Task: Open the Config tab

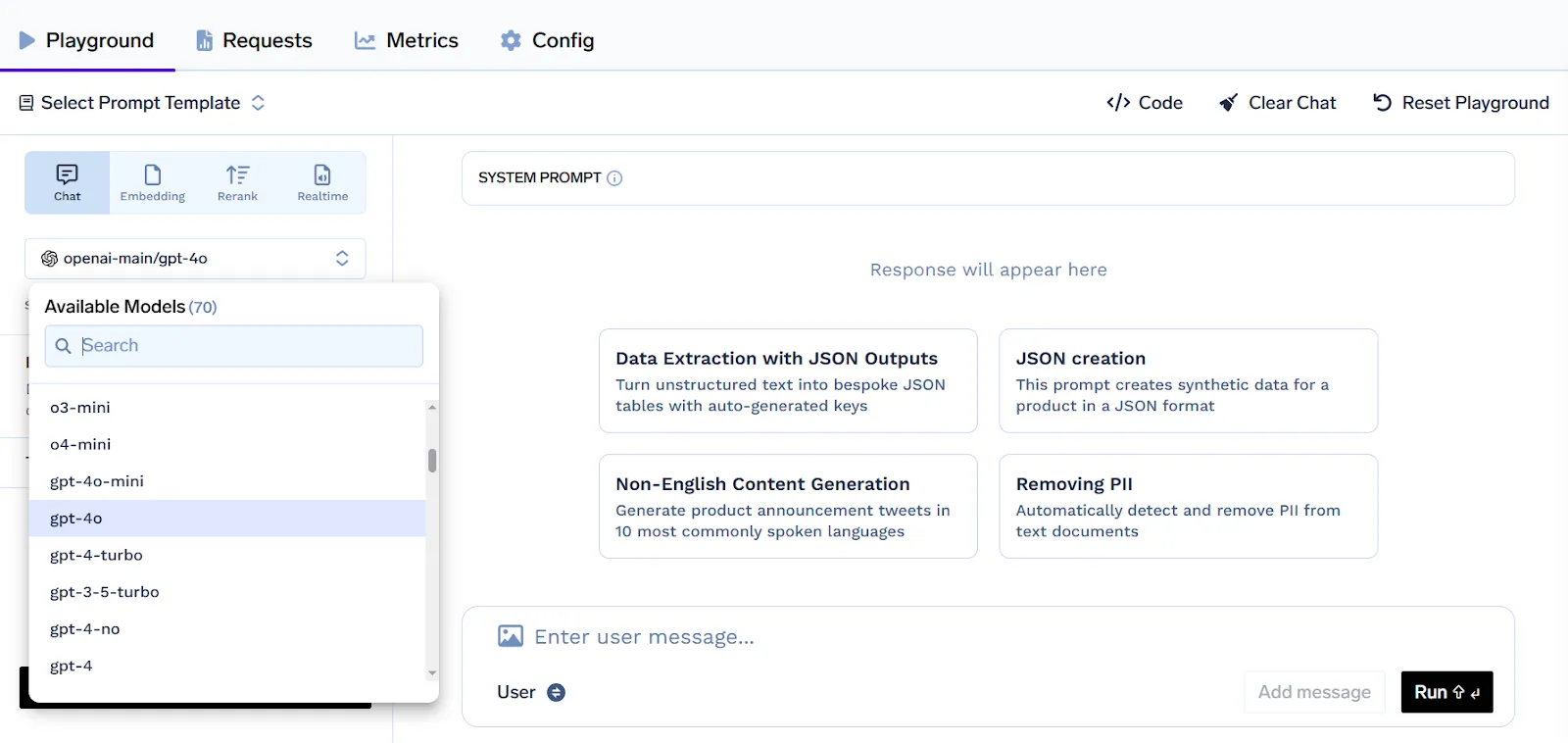Action: coord(548,40)
